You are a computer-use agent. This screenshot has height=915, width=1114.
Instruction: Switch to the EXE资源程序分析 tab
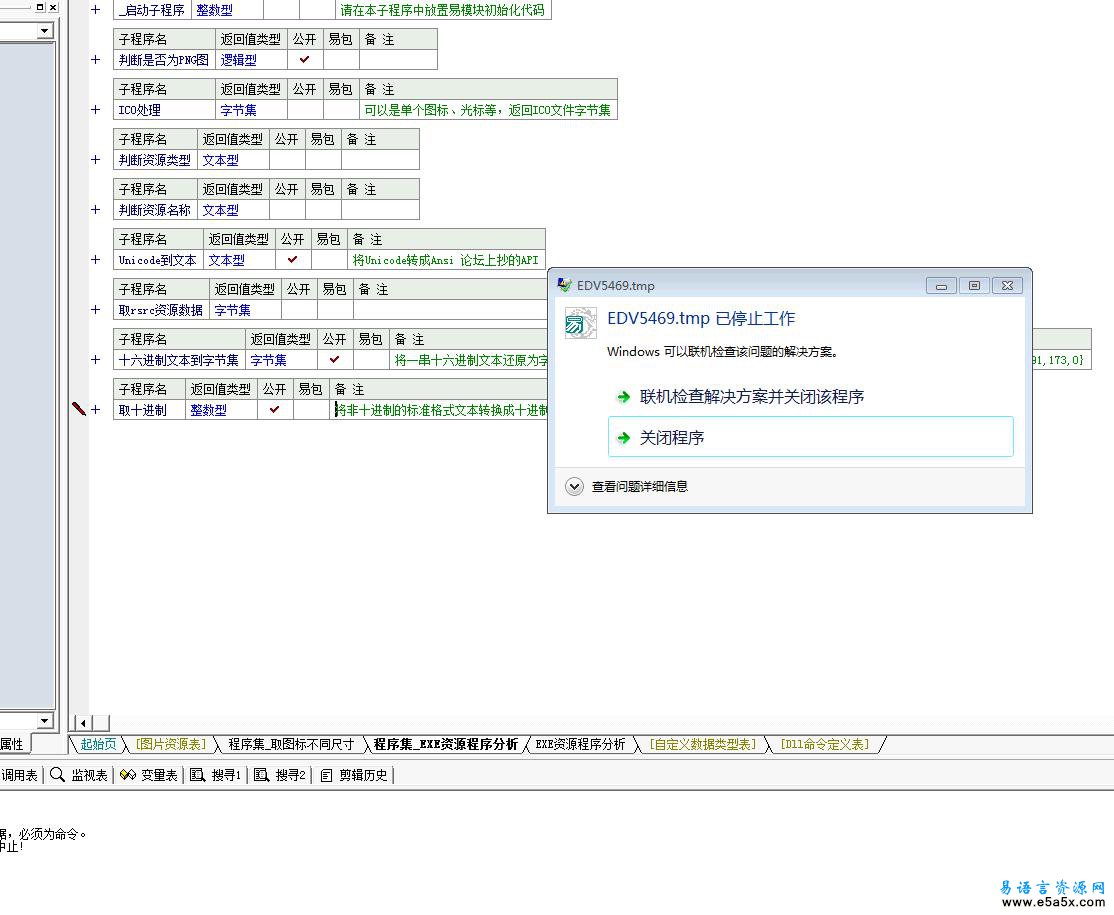(x=580, y=744)
